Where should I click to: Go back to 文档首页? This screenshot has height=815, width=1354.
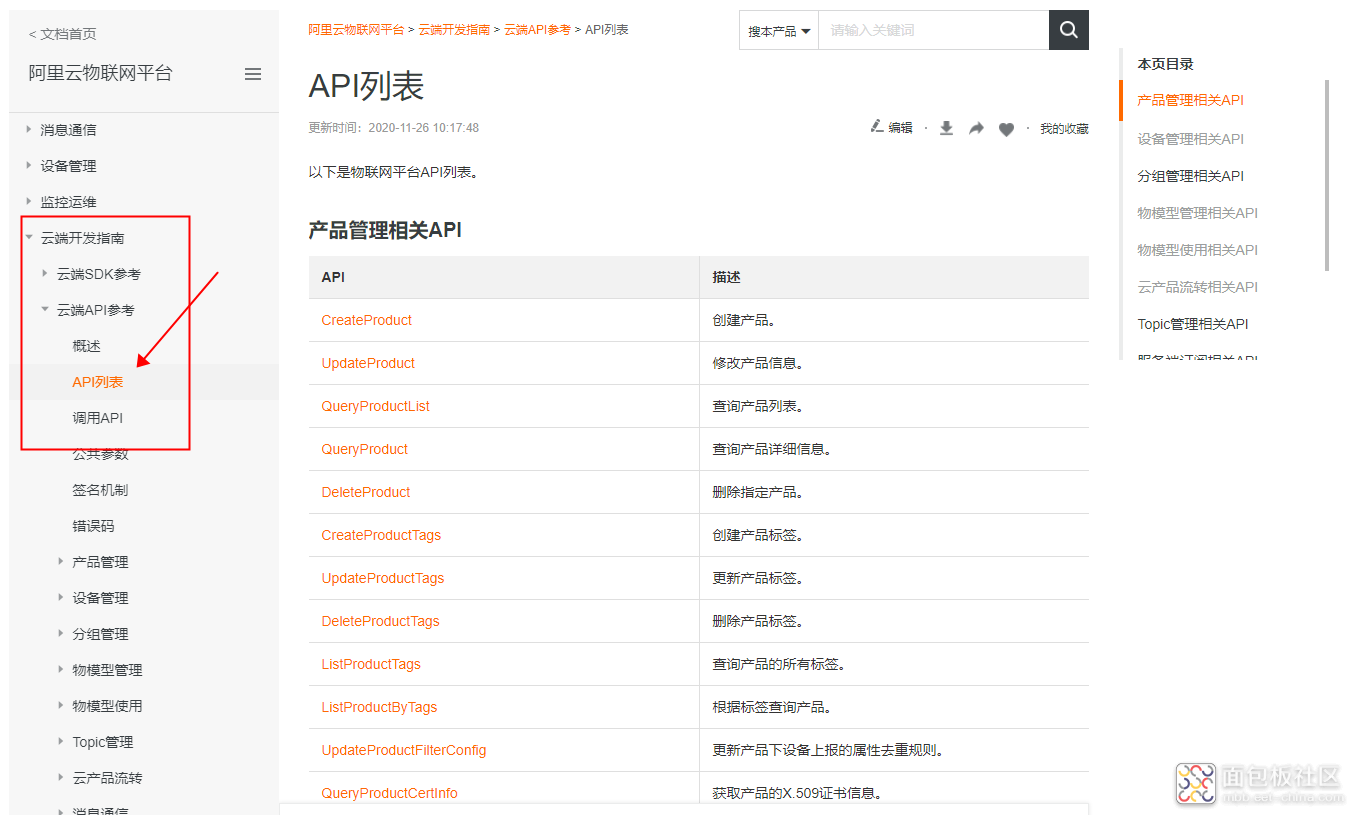pos(62,34)
